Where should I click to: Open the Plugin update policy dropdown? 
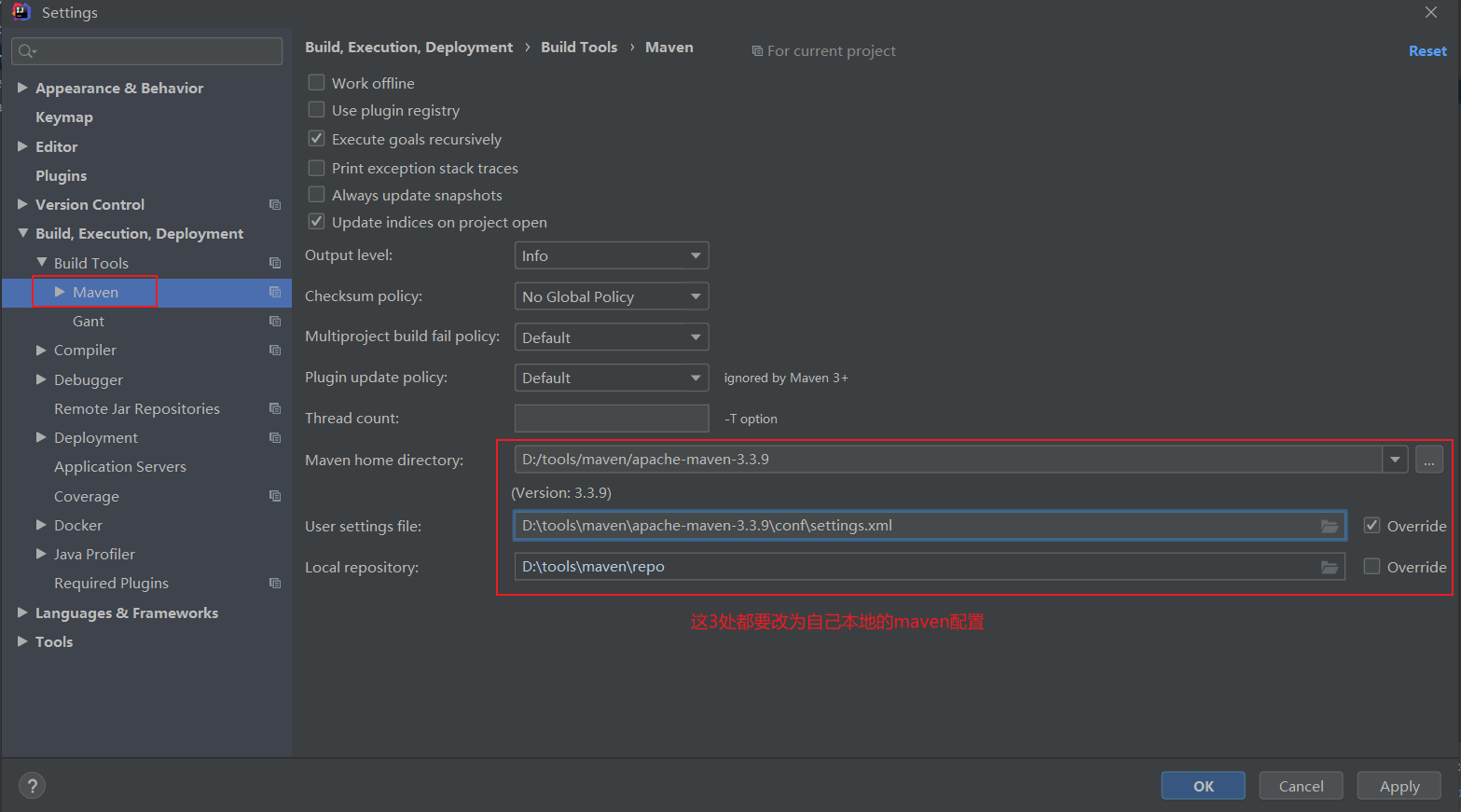pos(612,378)
